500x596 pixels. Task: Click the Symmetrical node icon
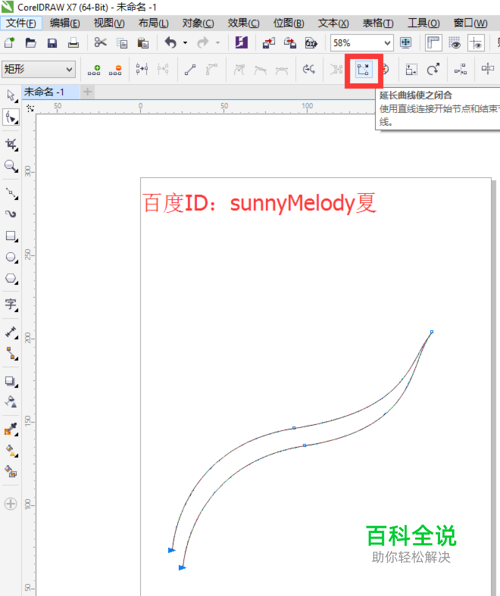coord(282,70)
